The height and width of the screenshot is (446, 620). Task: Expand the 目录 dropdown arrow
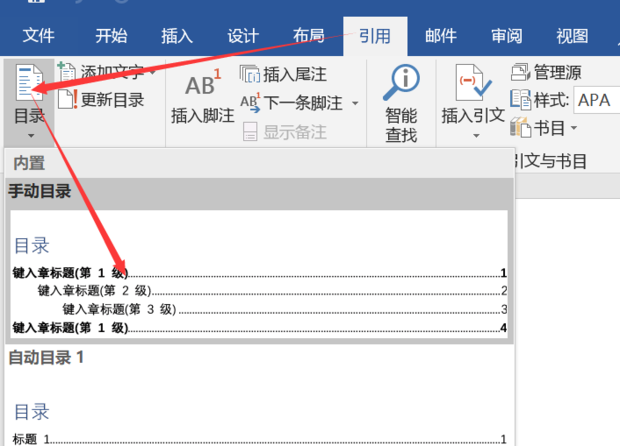coord(31,136)
